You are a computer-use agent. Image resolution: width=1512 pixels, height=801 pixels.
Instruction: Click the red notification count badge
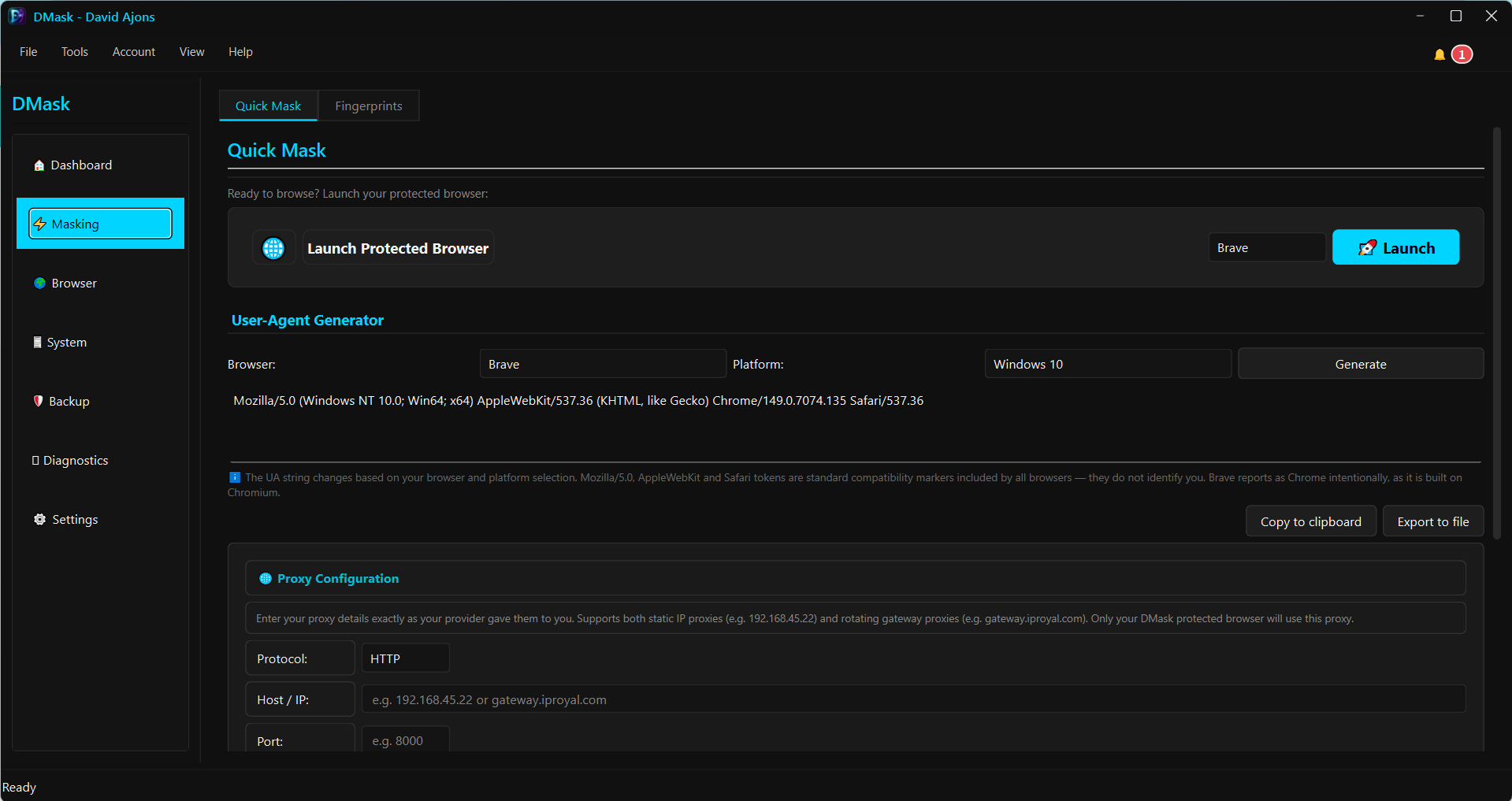[1462, 54]
